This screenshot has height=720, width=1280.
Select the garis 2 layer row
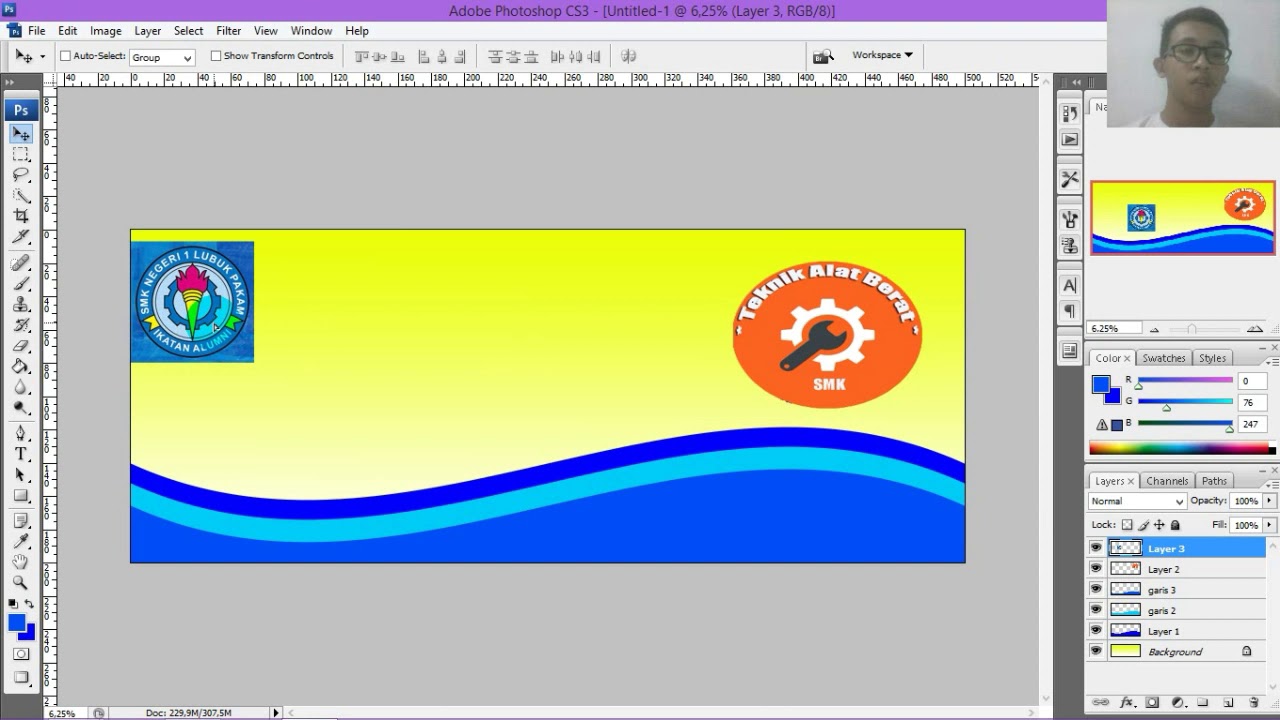1176,610
